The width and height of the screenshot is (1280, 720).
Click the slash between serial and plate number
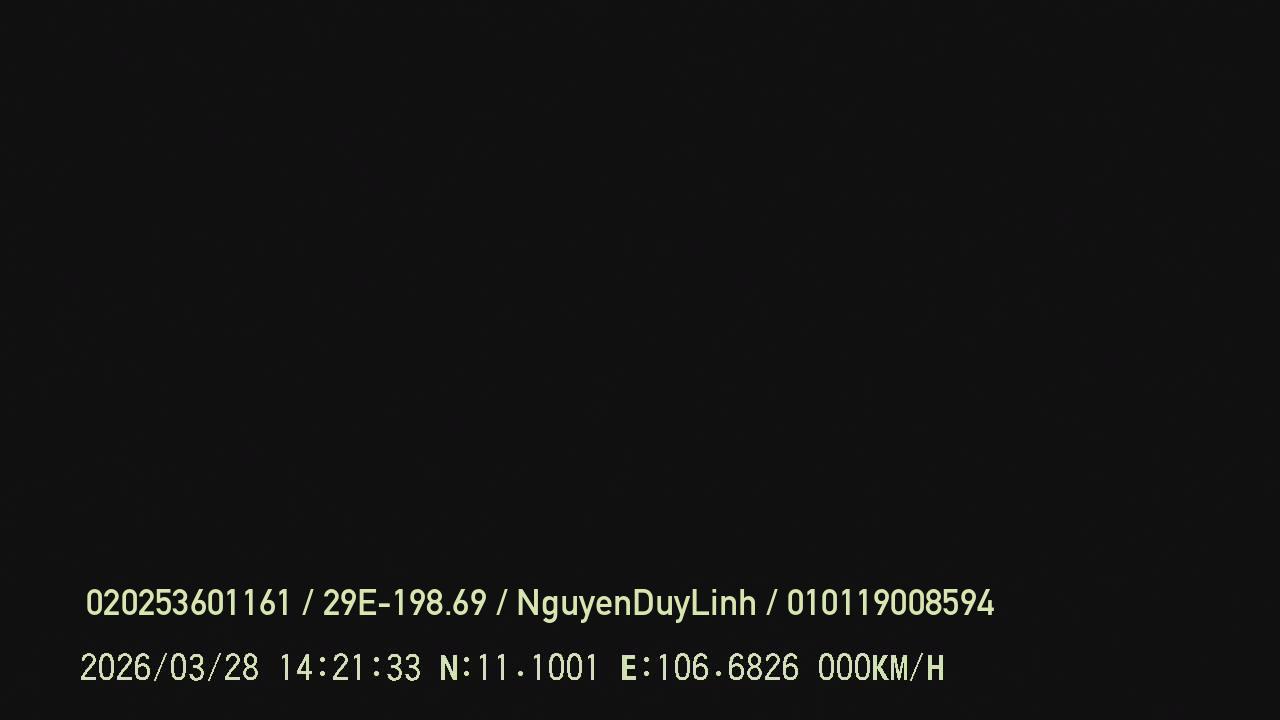[x=307, y=603]
